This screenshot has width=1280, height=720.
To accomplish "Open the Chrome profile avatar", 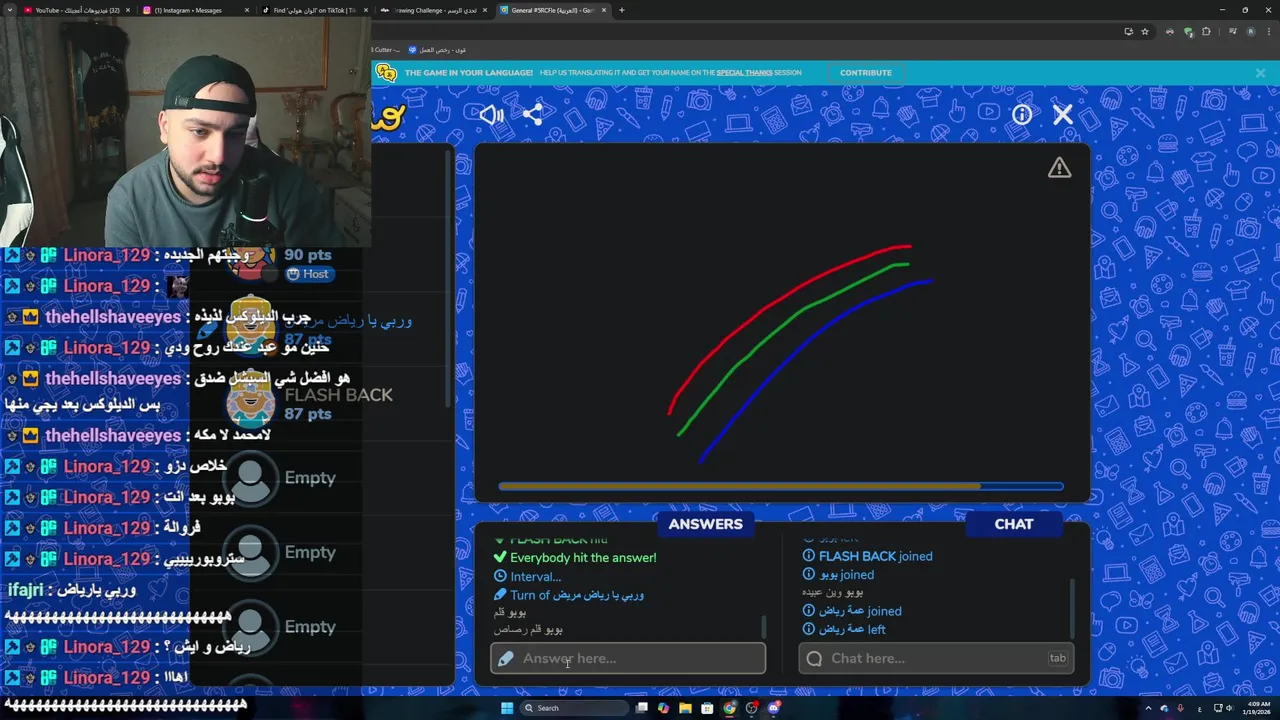I will tap(1250, 31).
